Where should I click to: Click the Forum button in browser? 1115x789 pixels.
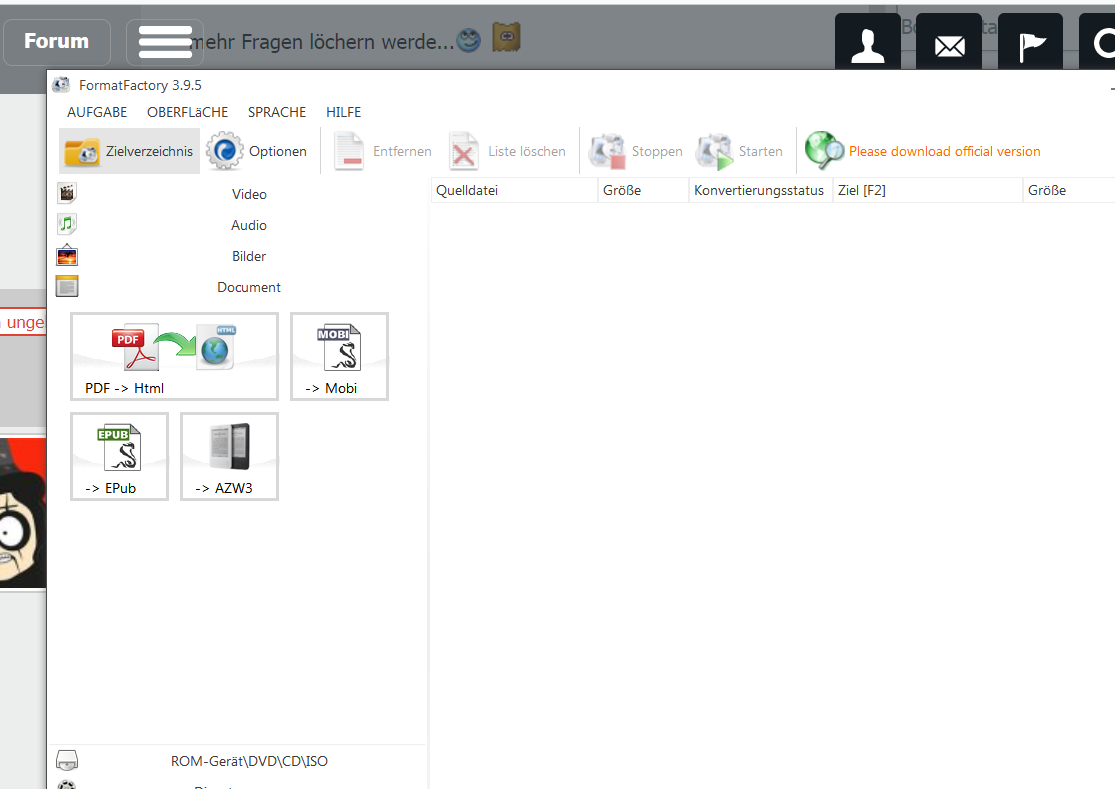[x=57, y=42]
